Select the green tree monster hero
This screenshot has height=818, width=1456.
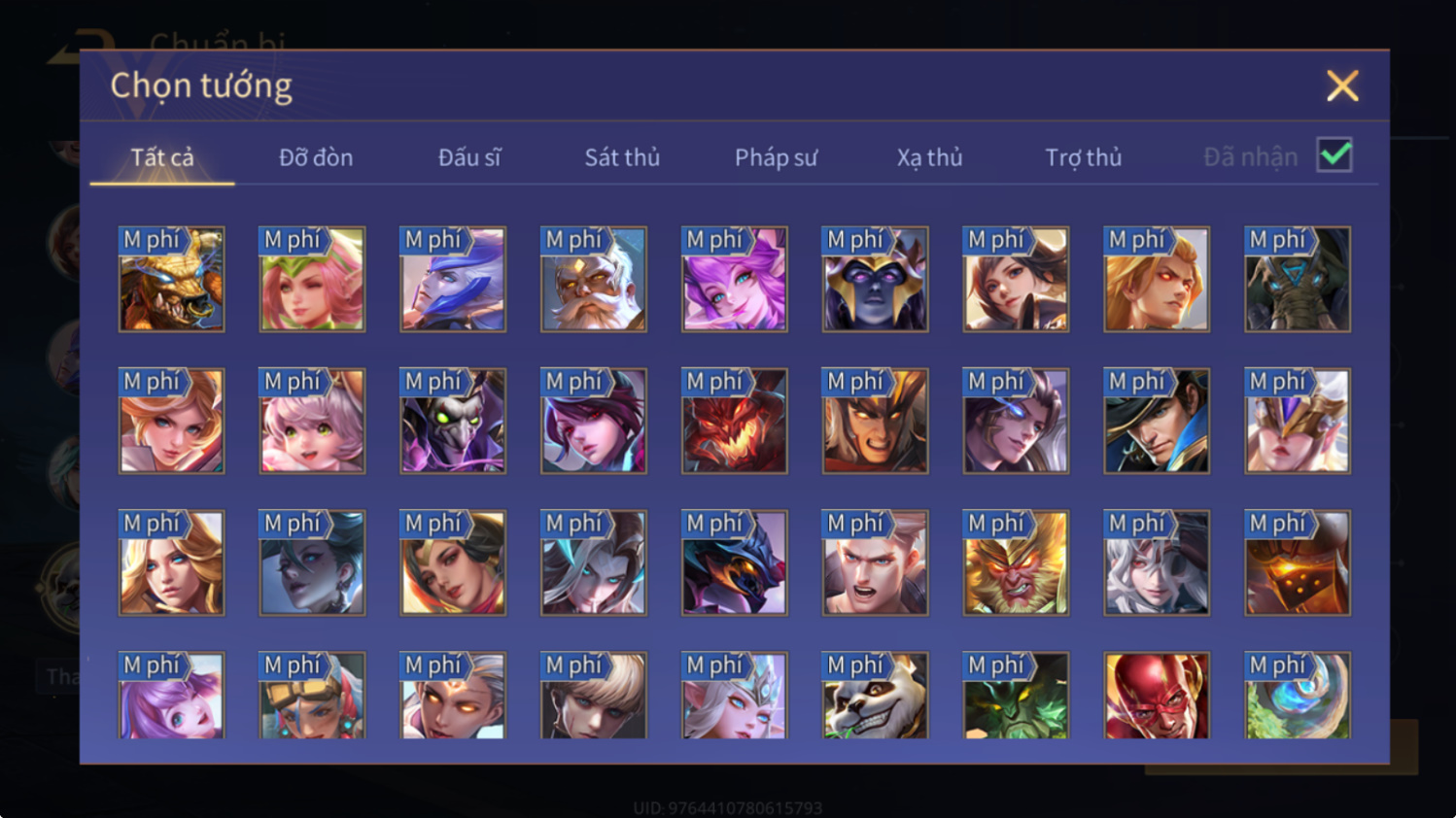tap(1016, 696)
